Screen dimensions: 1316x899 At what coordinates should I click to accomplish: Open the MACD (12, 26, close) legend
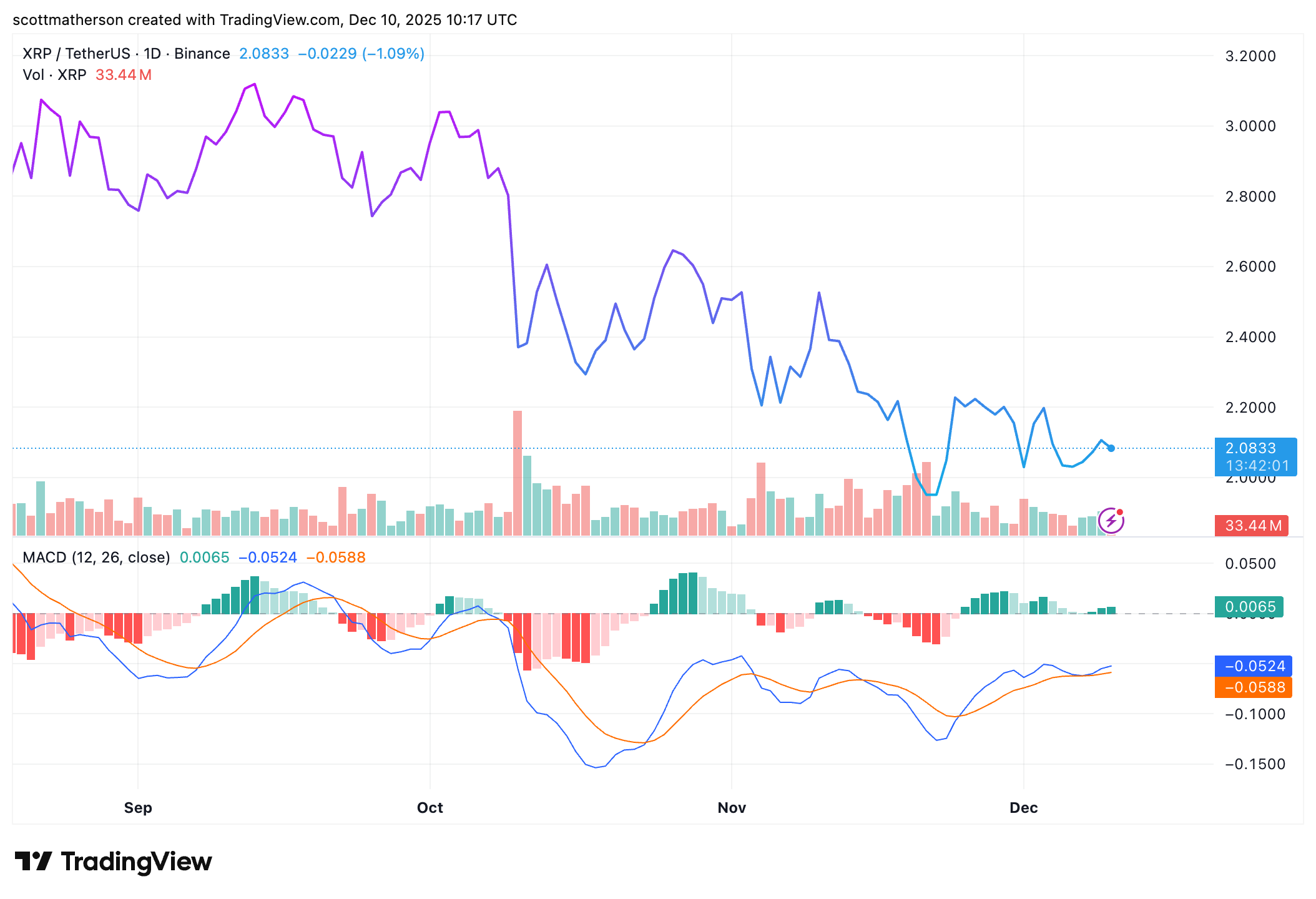pos(96,558)
